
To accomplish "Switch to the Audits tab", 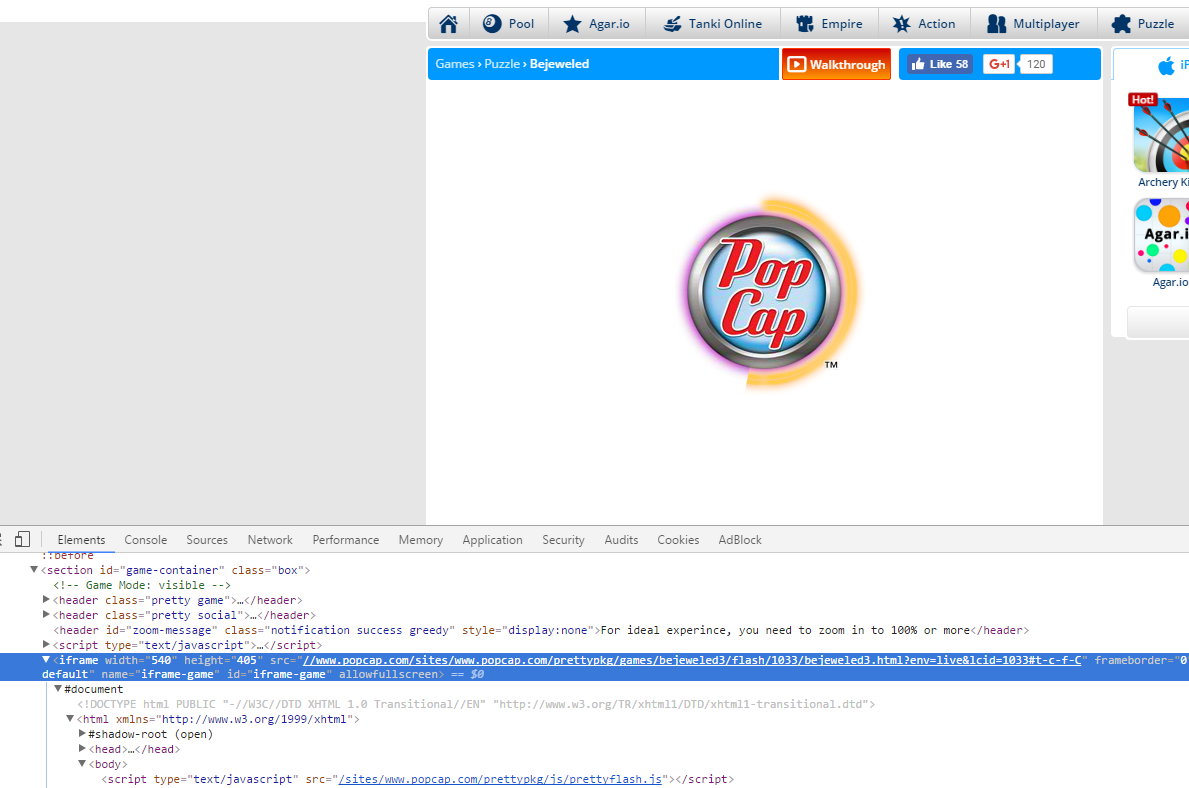I will [621, 540].
